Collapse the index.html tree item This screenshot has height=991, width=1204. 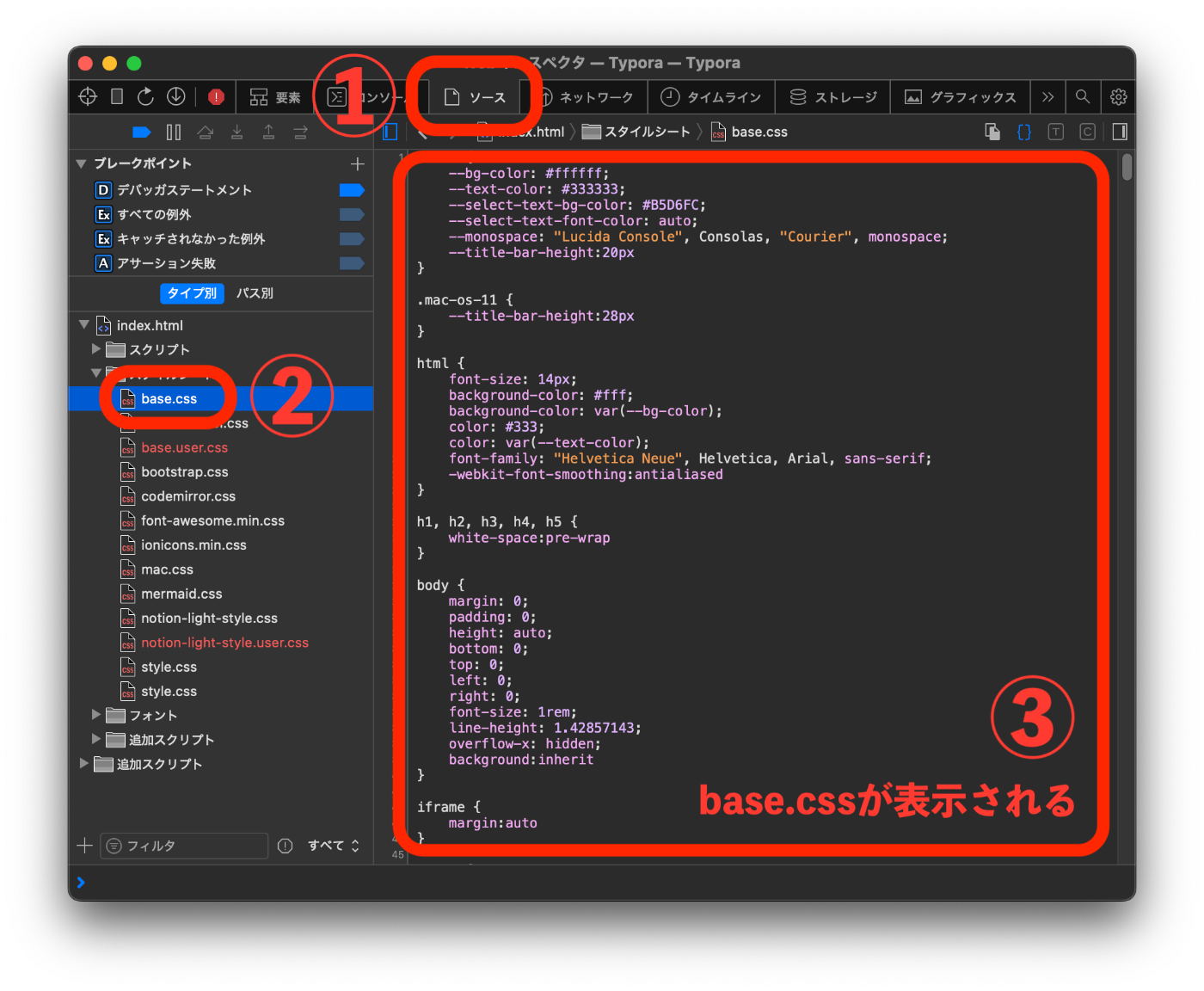tap(83, 325)
